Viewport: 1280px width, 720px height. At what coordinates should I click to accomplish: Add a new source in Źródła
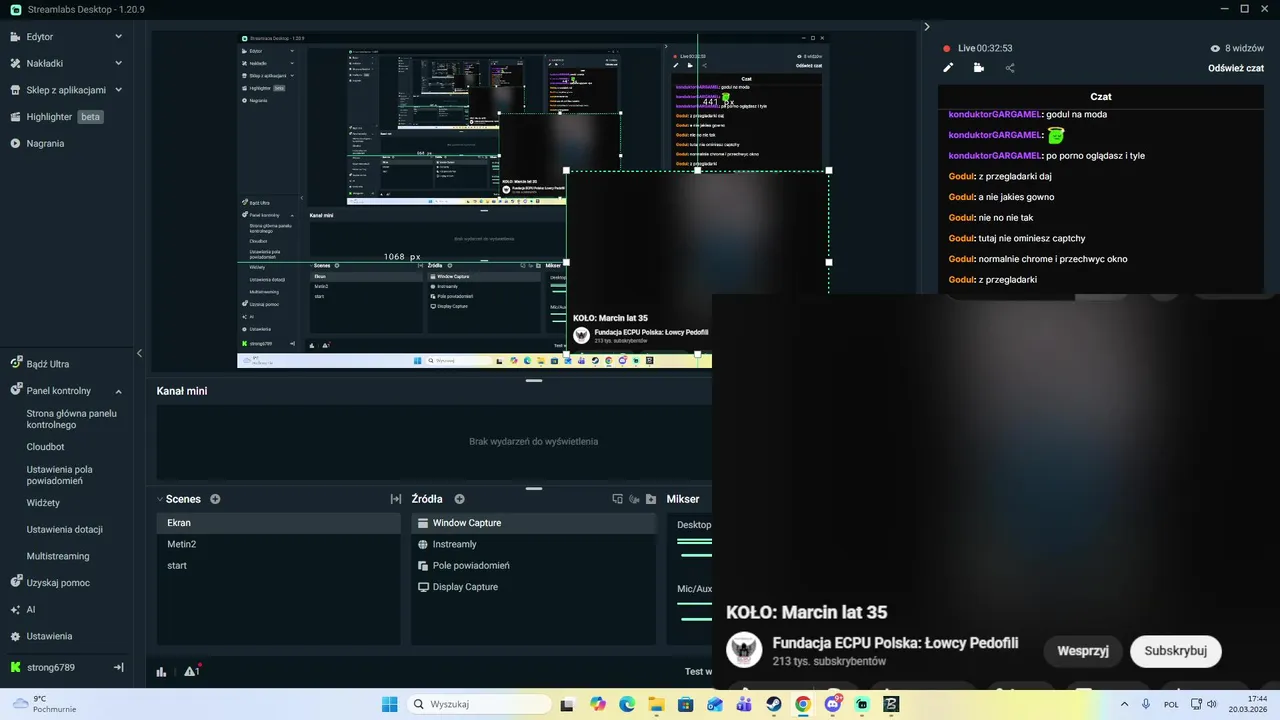(x=460, y=499)
